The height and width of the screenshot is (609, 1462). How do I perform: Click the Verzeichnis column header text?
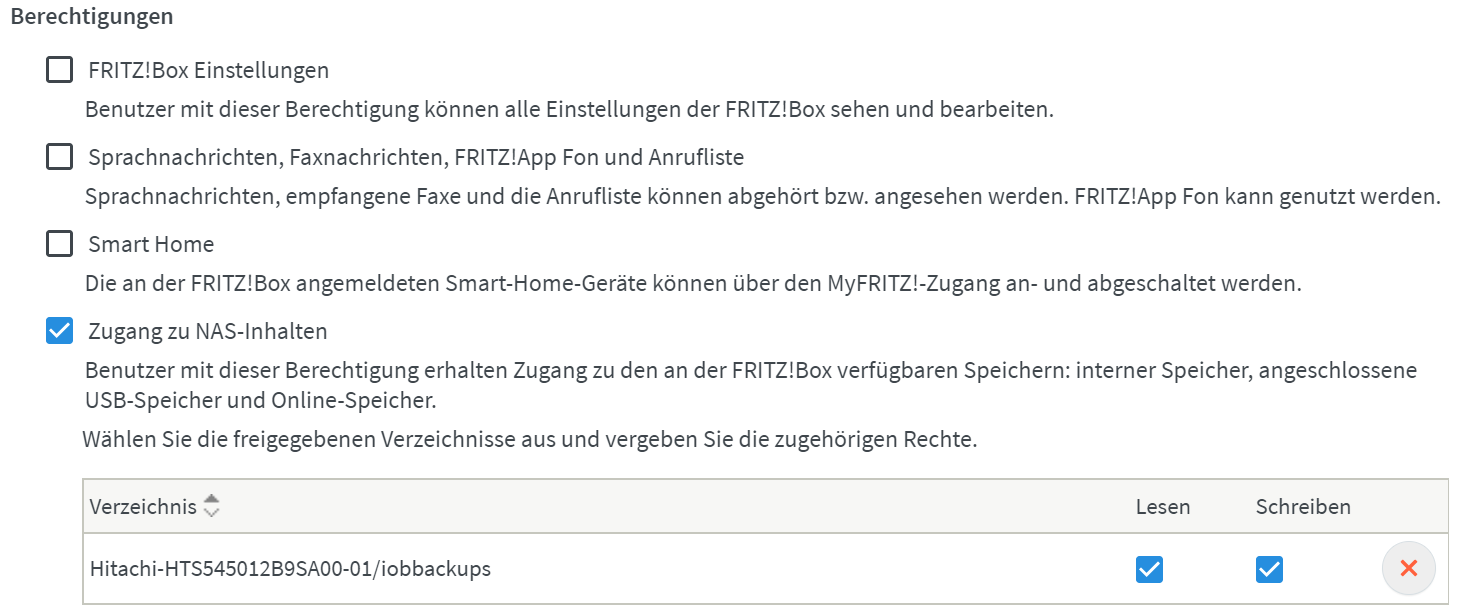(143, 506)
